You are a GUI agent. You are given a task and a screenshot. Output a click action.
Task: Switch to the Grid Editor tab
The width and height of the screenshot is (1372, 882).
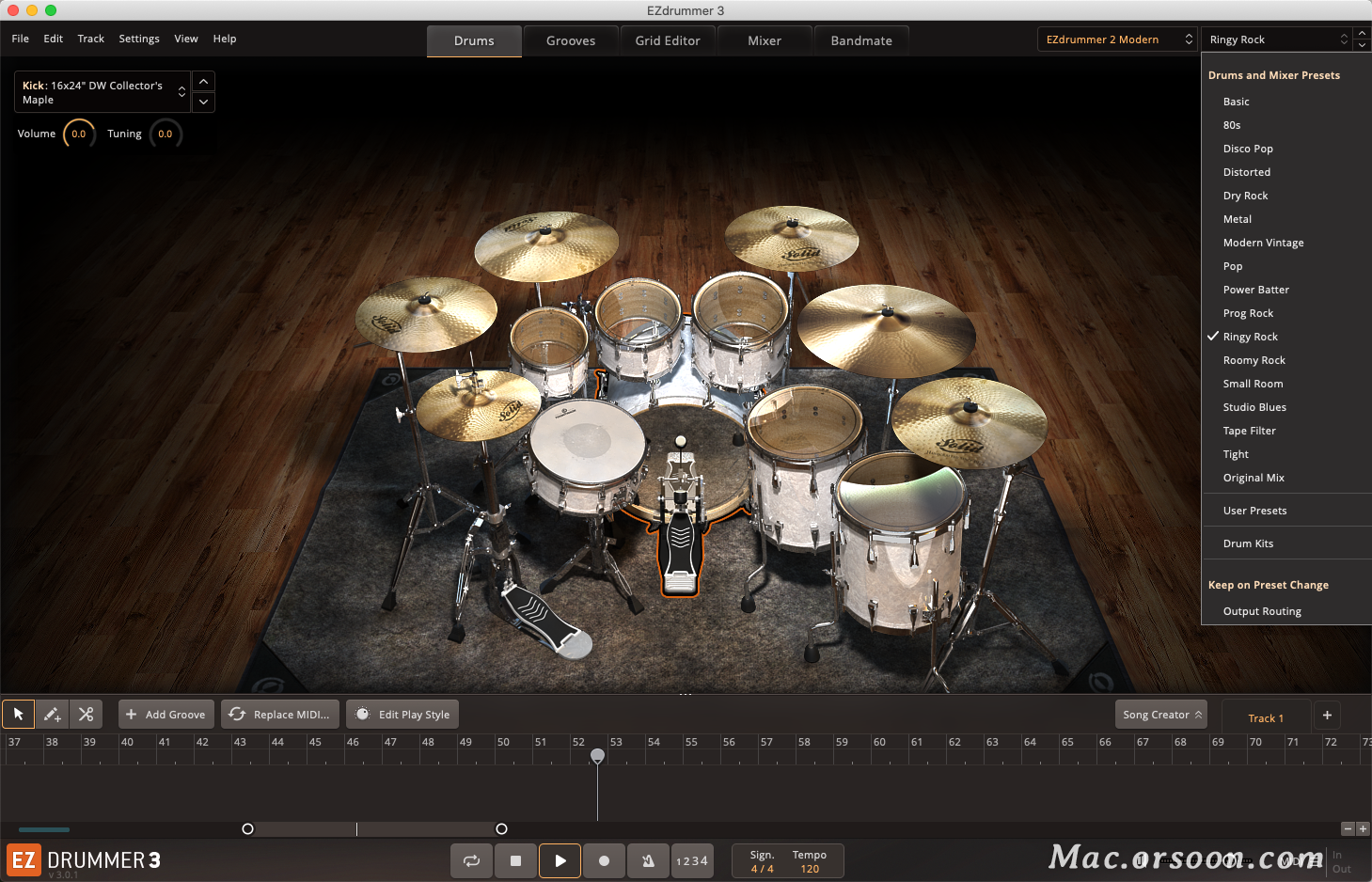(668, 40)
